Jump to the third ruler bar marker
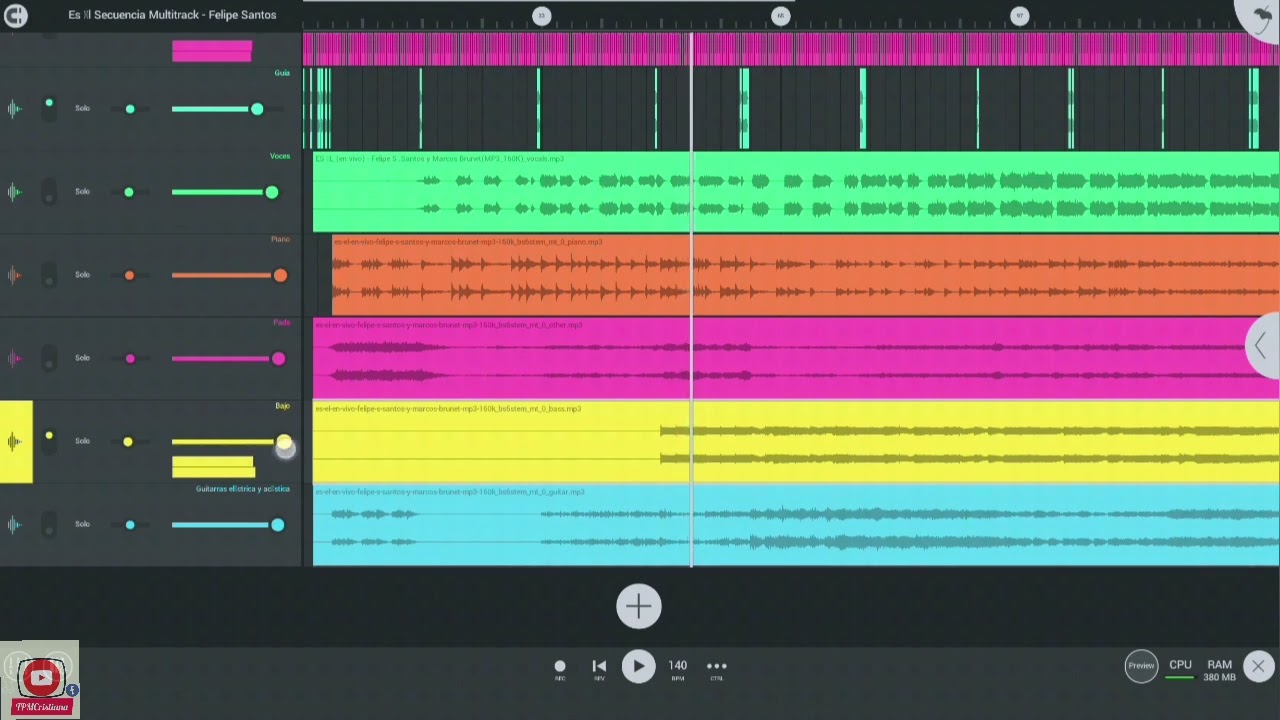Screen dimensions: 1280x720 pos(1019,15)
